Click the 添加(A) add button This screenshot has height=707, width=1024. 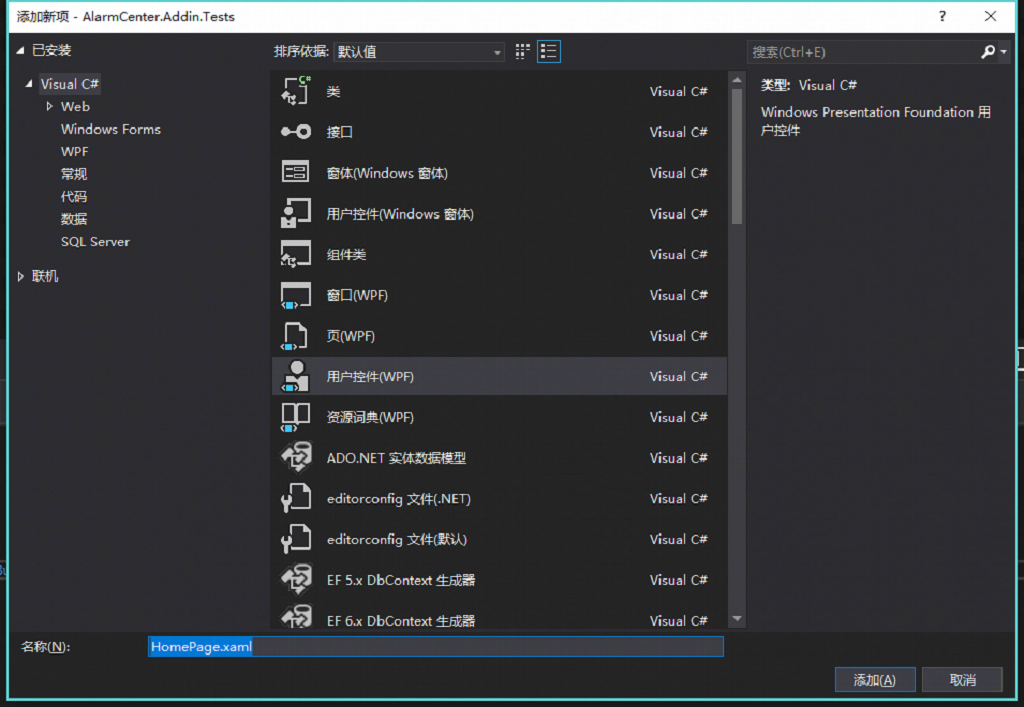point(874,680)
